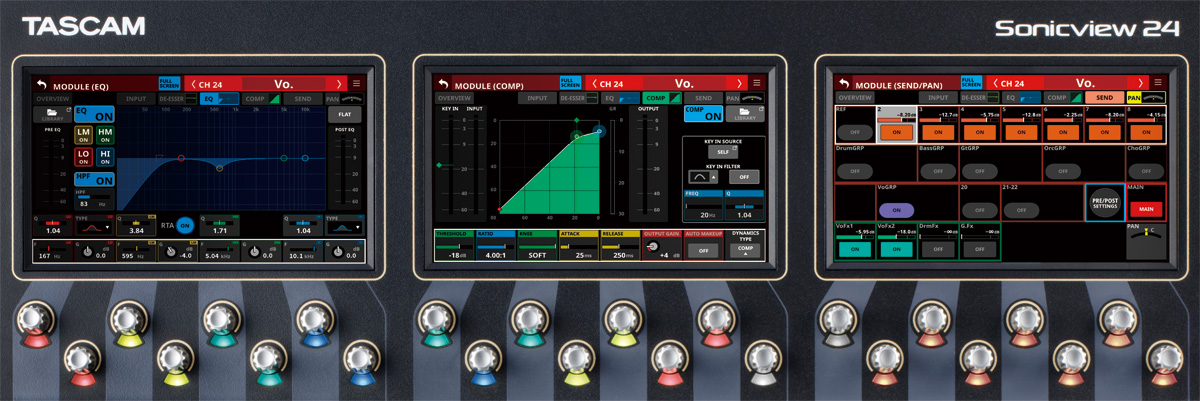The width and height of the screenshot is (1200, 401).
Task: Turn the OUTPUT GAIN knob on COMP screen
Action: click(654, 246)
